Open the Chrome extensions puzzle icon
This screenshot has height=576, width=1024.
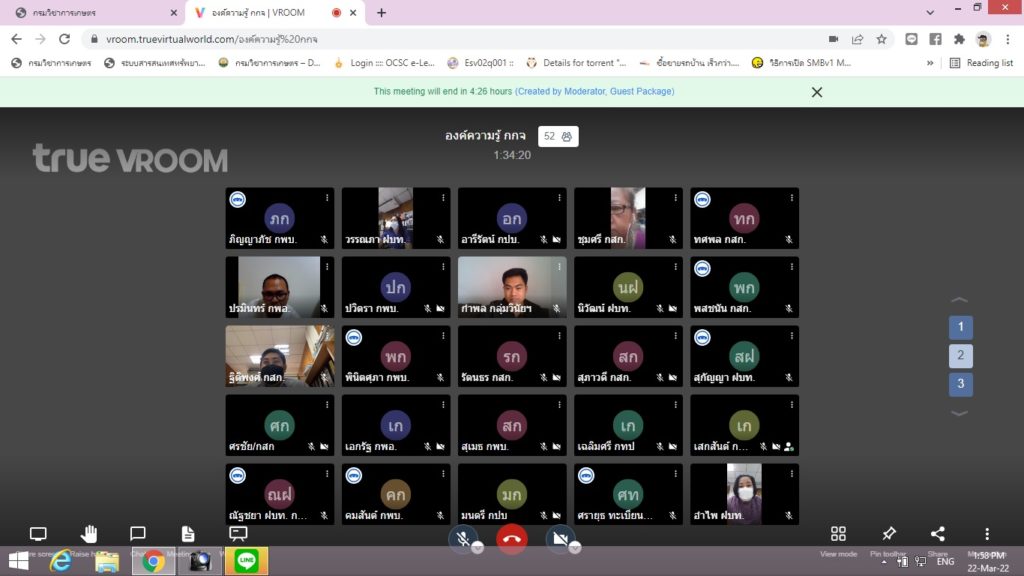(959, 39)
